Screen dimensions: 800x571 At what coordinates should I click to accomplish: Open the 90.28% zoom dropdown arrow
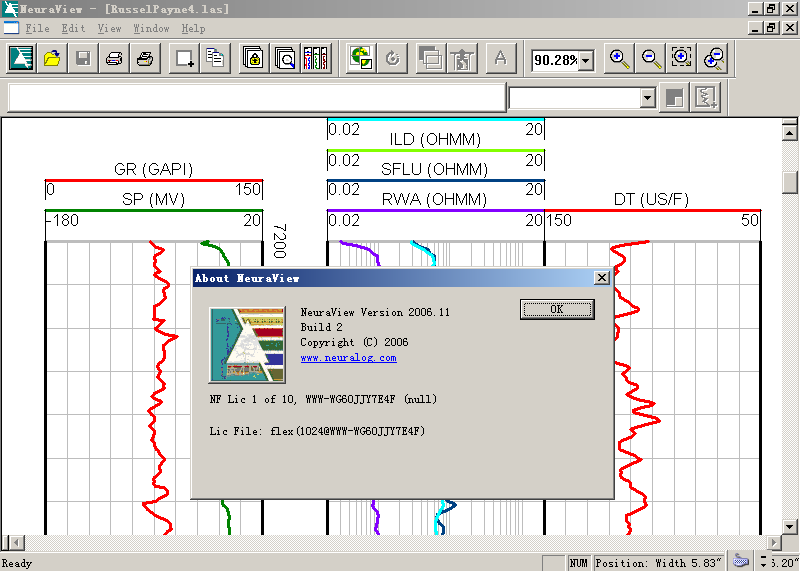coord(586,61)
